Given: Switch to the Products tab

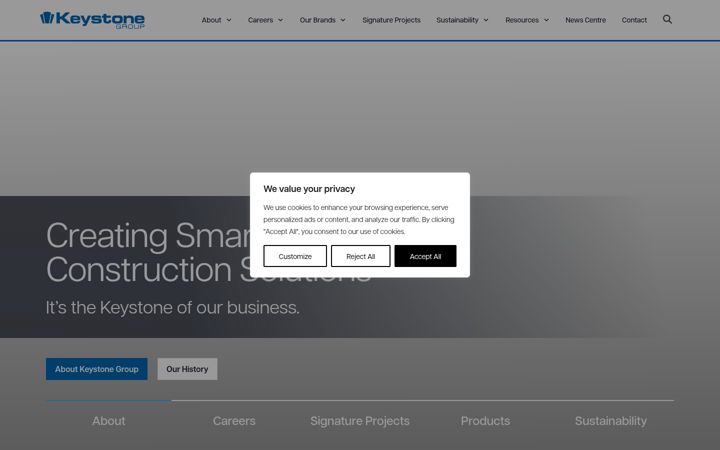Looking at the screenshot, I should point(485,421).
